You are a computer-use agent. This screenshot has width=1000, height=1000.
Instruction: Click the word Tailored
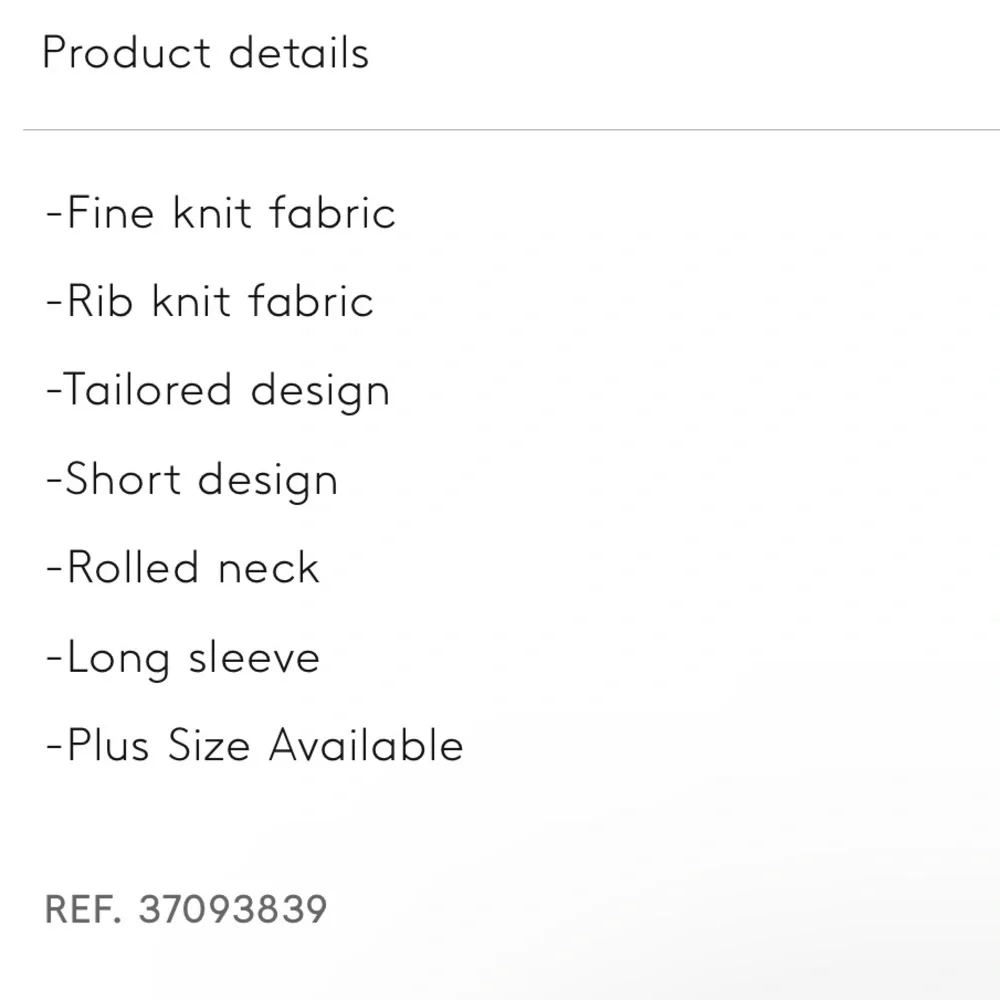click(x=148, y=389)
